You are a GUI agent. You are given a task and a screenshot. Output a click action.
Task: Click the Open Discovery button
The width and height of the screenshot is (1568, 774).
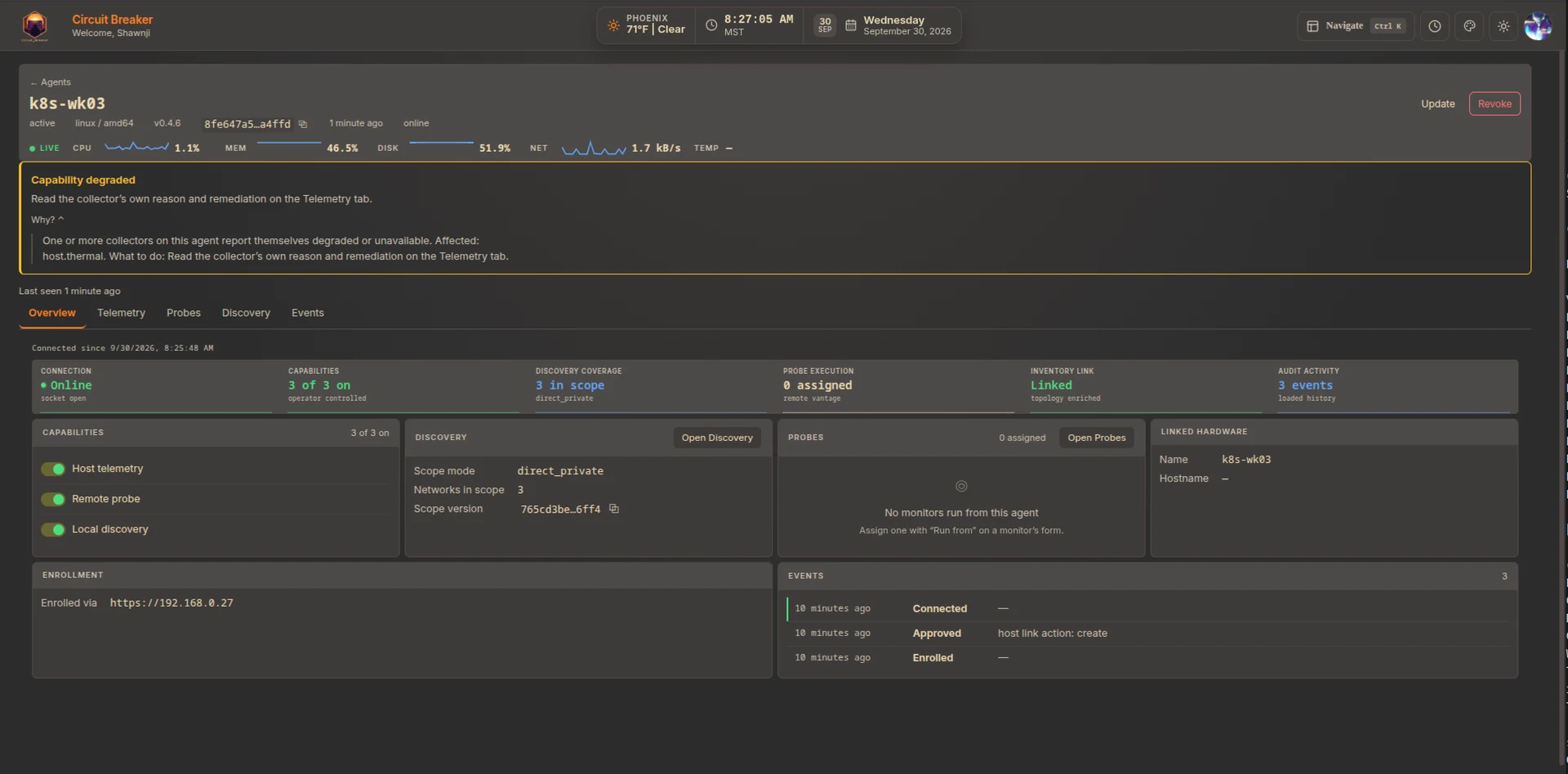click(x=717, y=438)
